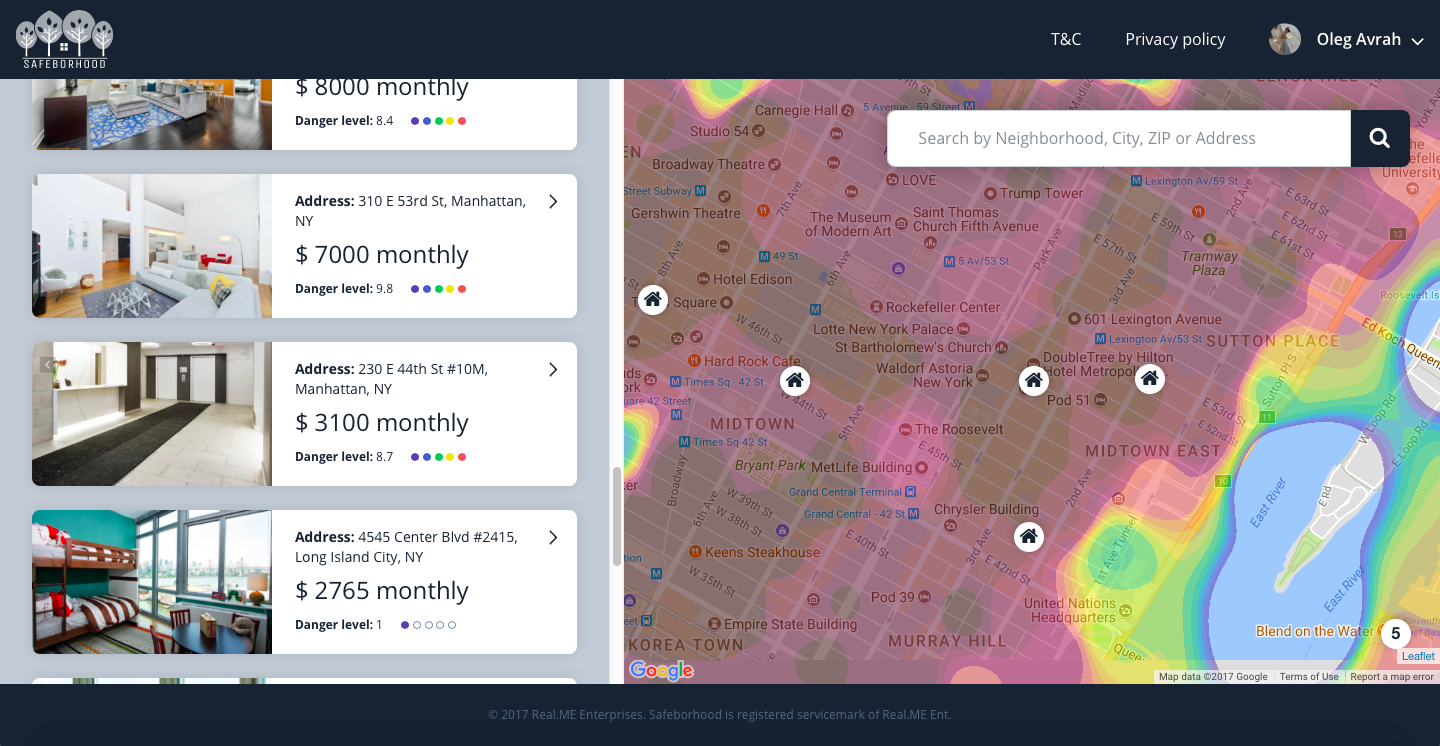Click danger level dots for $2765 listing
The height and width of the screenshot is (746, 1440).
pos(428,625)
